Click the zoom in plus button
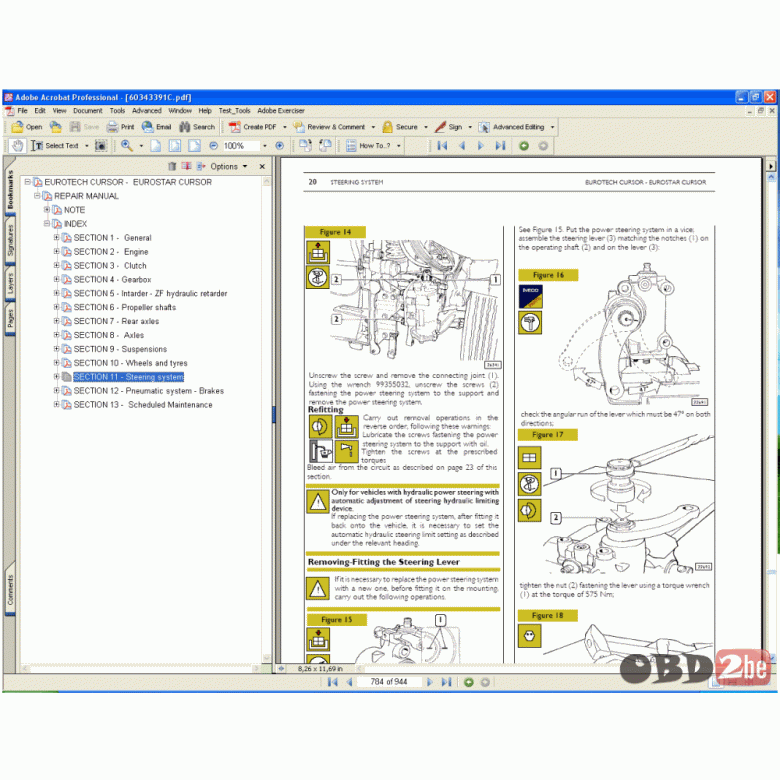The image size is (780, 780). coord(280,146)
